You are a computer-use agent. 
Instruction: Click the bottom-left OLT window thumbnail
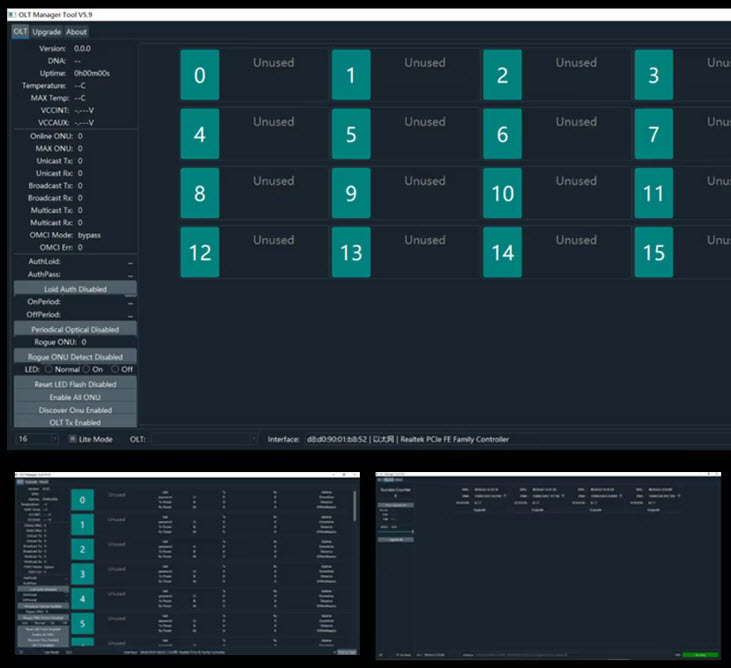[x=185, y=564]
